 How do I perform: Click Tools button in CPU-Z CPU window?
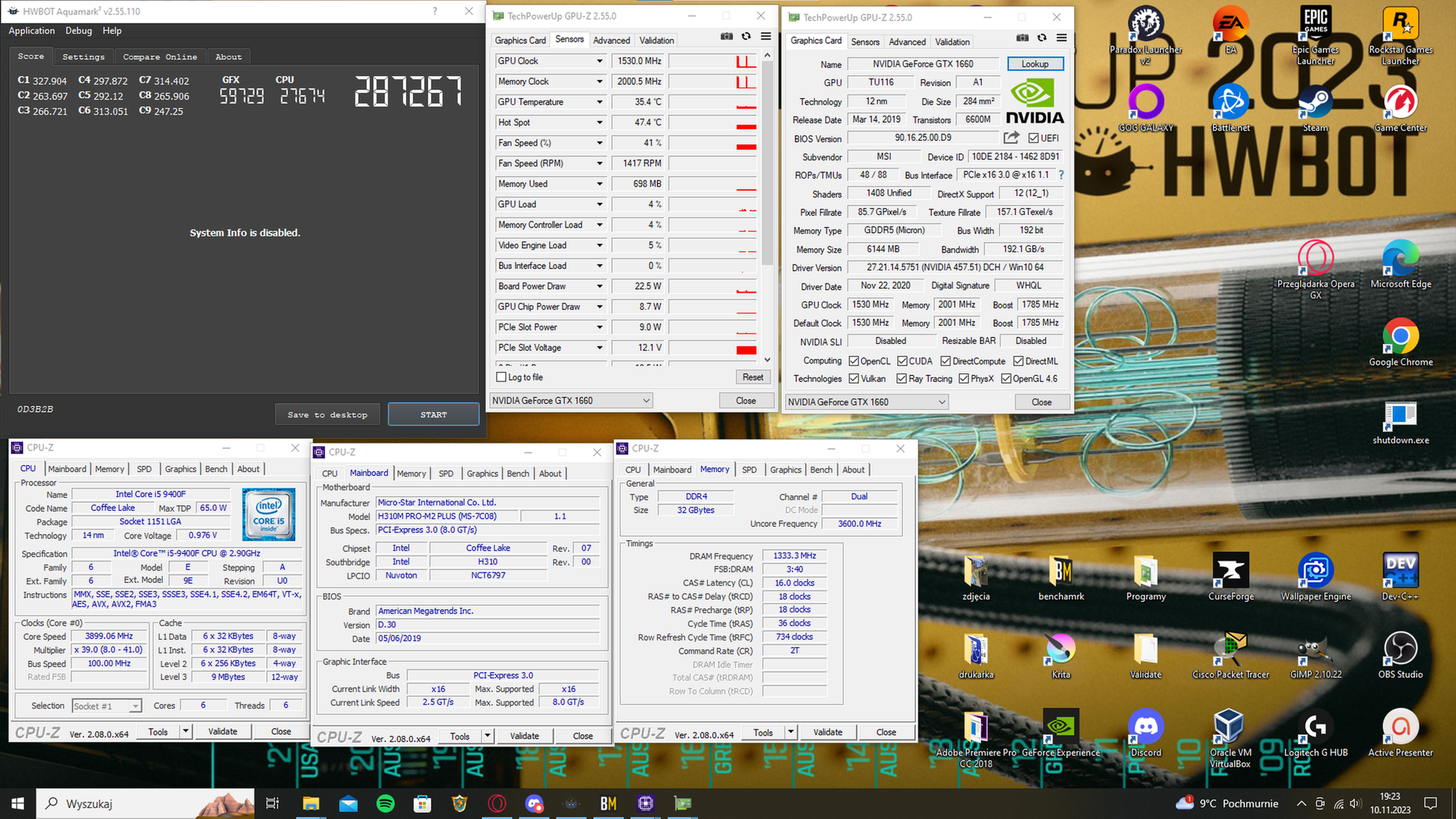(158, 732)
